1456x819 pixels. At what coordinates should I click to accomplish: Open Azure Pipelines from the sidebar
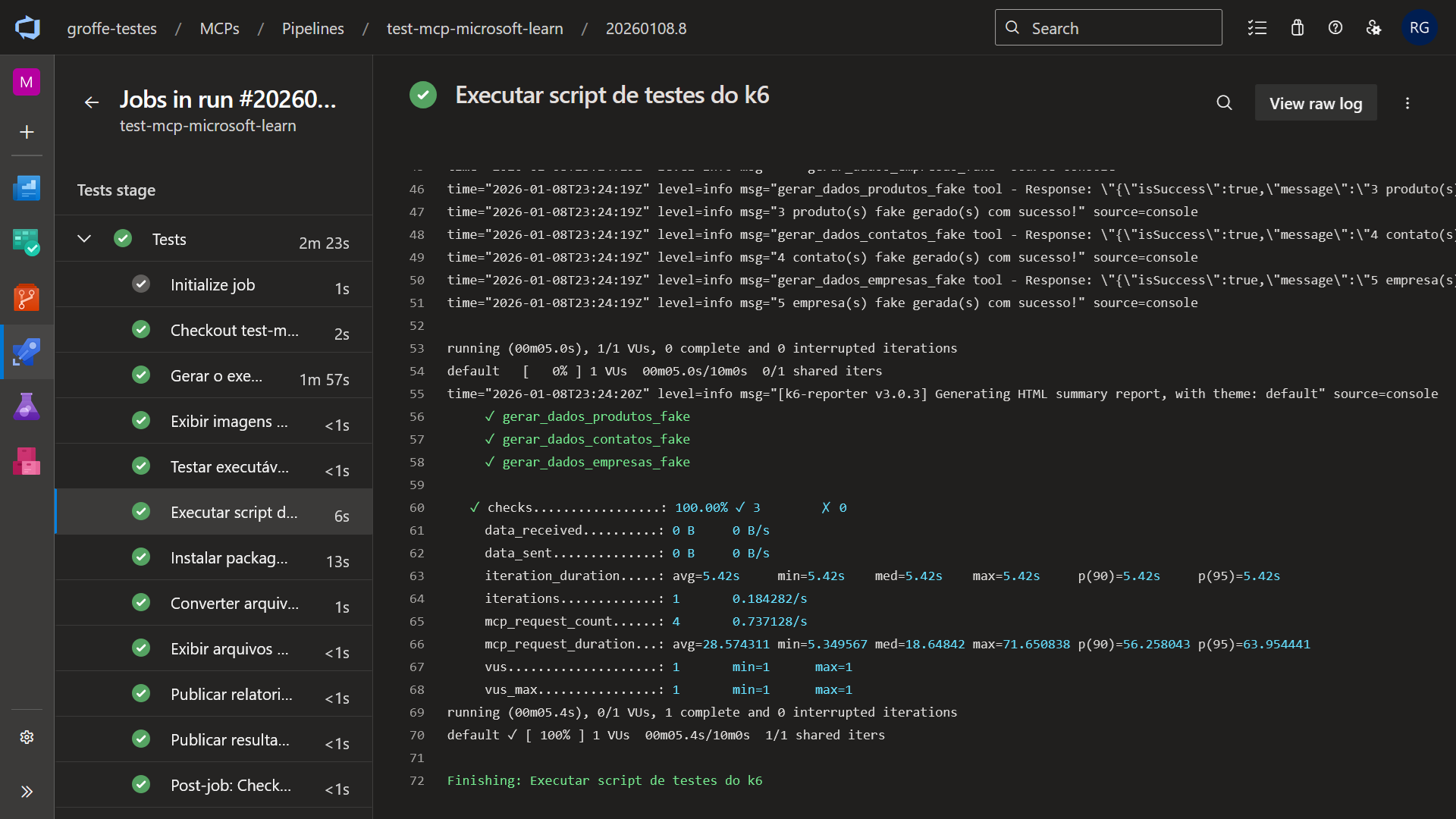click(27, 352)
